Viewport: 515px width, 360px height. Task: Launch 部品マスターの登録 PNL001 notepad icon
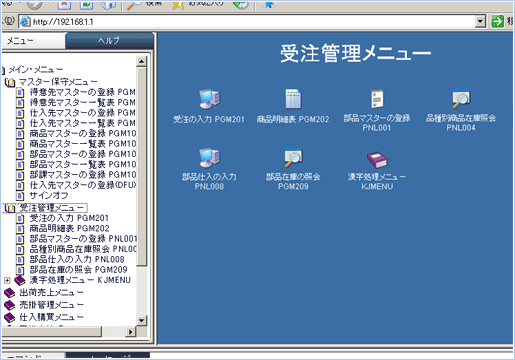pos(377,99)
